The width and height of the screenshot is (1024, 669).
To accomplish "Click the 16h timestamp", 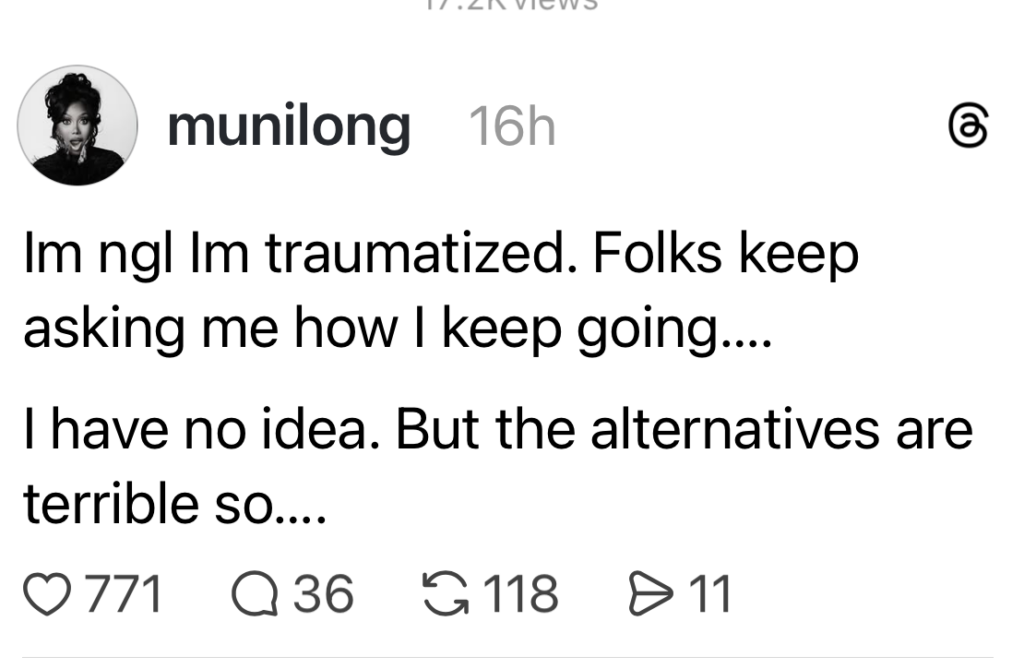I will pyautogui.click(x=511, y=128).
